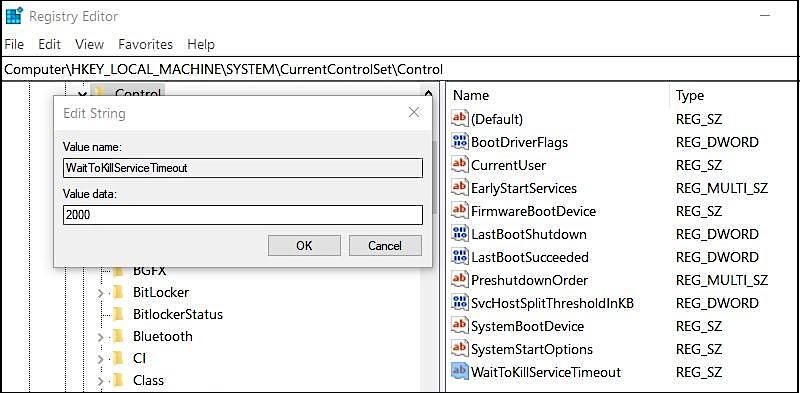The height and width of the screenshot is (393, 800).
Task: Collapse the Control tree key
Action: [x=82, y=94]
